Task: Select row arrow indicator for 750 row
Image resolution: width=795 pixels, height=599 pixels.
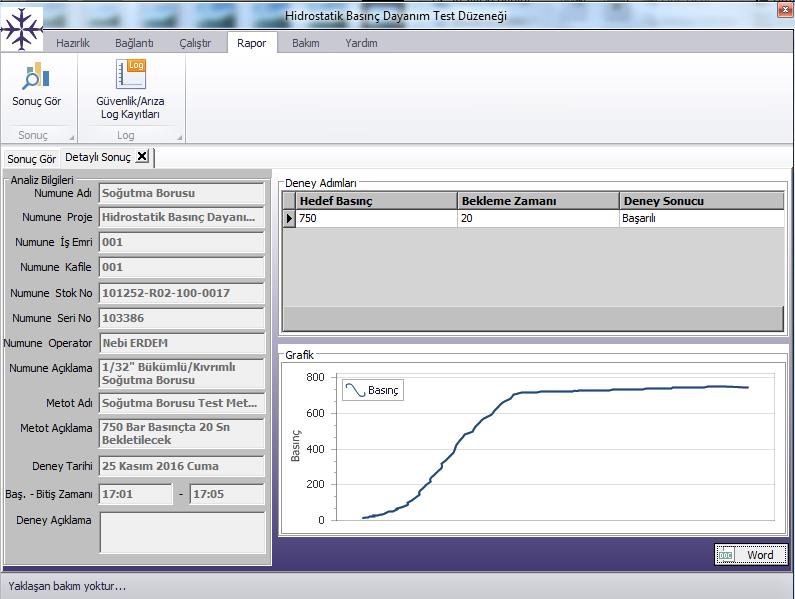Action: click(x=289, y=219)
